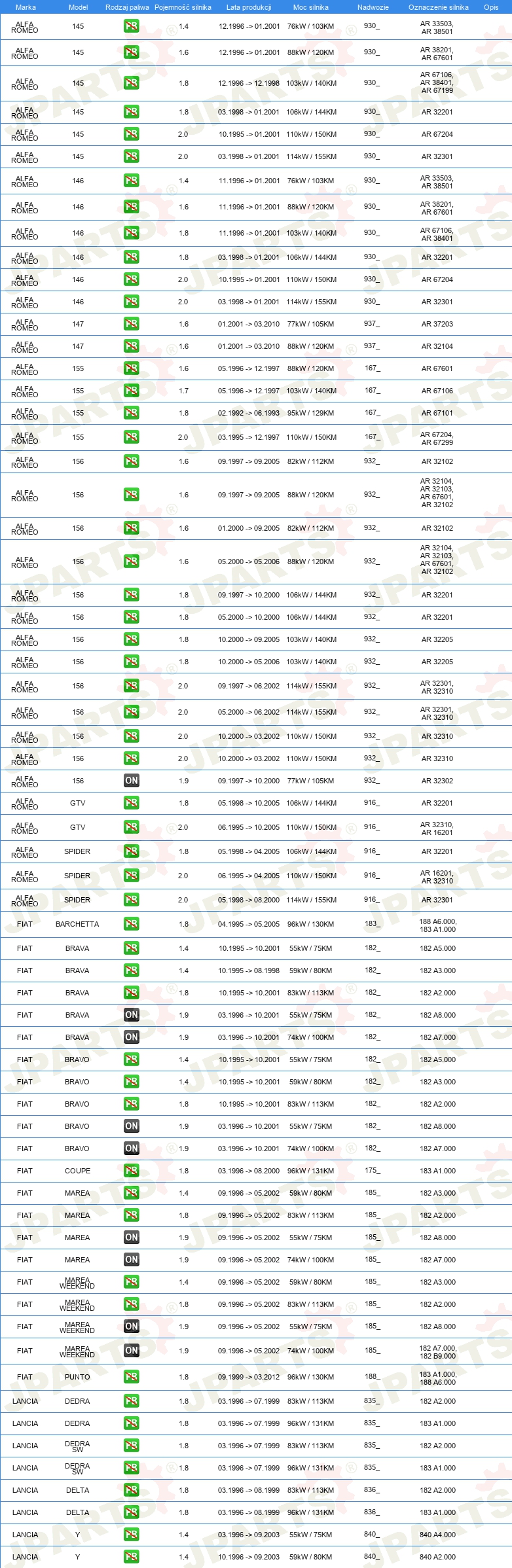Click the diesel ON icon in Alfa Romeo 156 1.9 row
Viewport: 512px width, 1568px height.
(131, 781)
